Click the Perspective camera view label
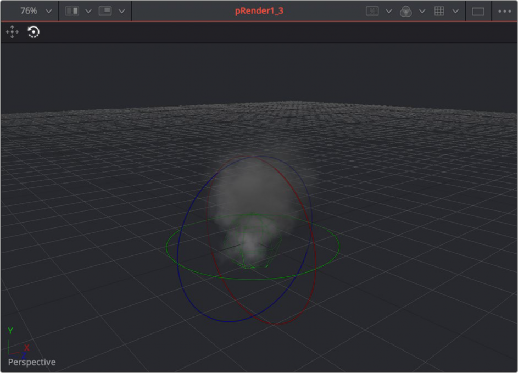This screenshot has height=373, width=518. 32,362
